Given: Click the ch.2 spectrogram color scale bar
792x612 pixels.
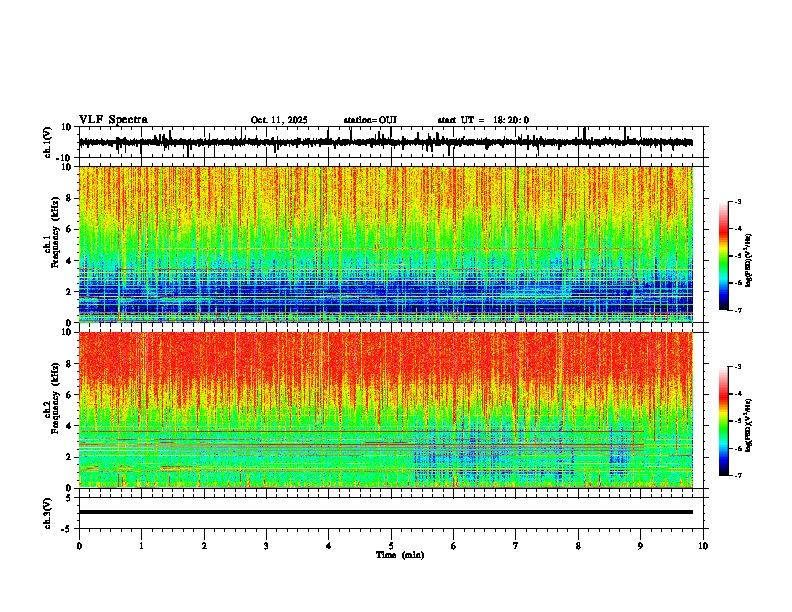Looking at the screenshot, I should 723,421.
